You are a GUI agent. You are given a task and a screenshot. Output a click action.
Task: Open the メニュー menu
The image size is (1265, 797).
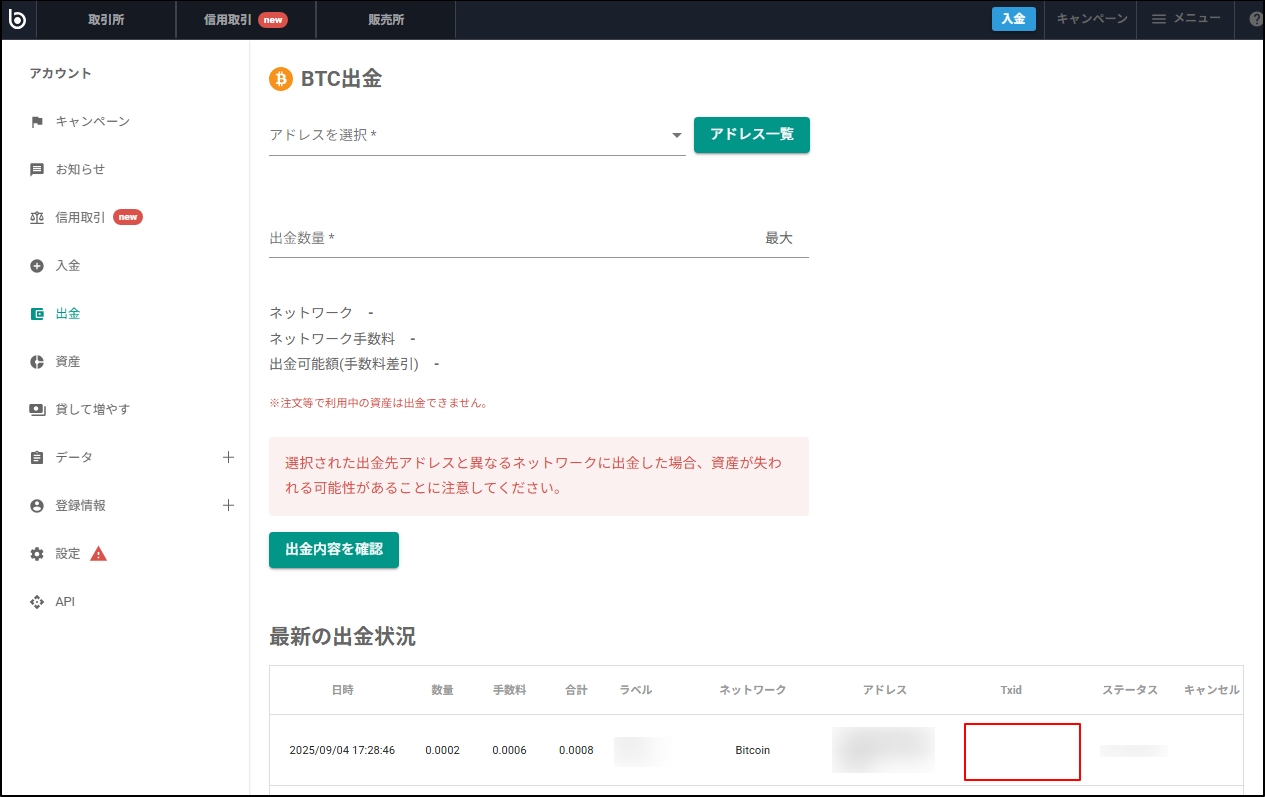click(x=1185, y=19)
